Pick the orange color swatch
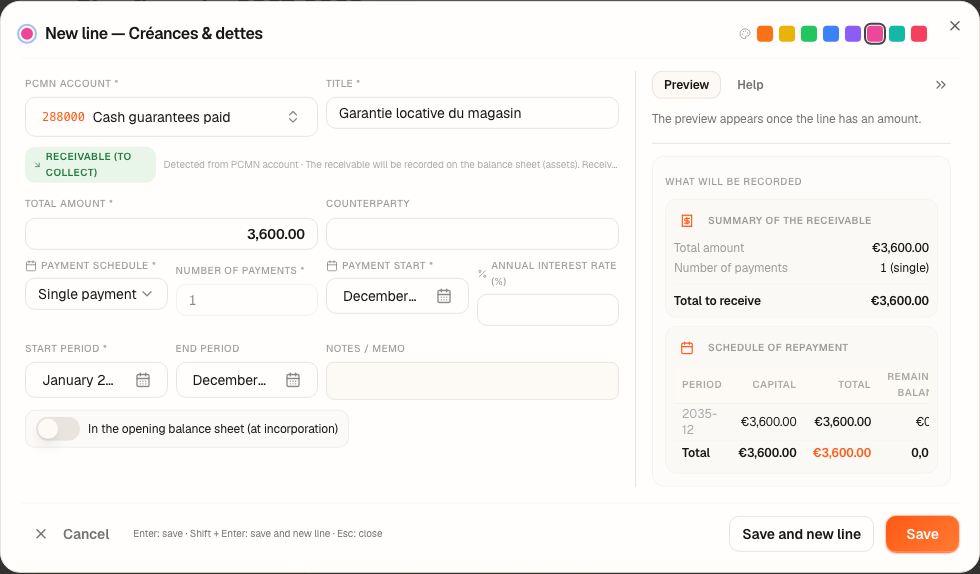 pyautogui.click(x=765, y=34)
